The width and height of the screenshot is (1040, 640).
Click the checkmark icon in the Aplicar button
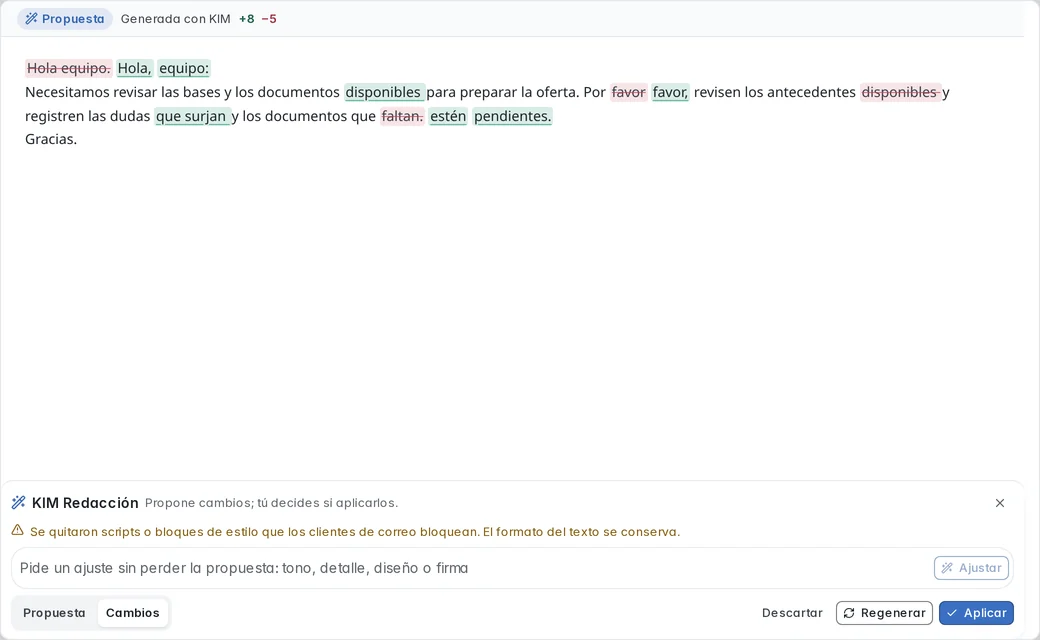(952, 613)
